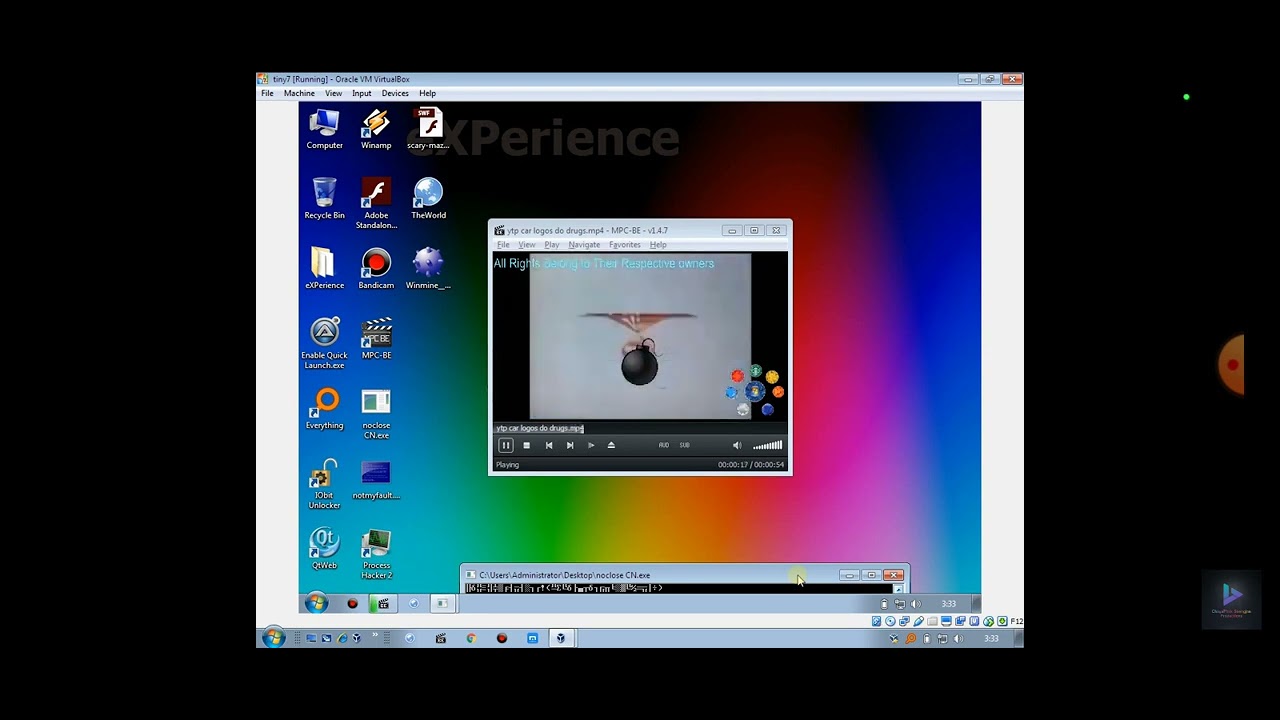Open VirtualBox File menu
Screen dimensions: 1280x720
(267, 93)
